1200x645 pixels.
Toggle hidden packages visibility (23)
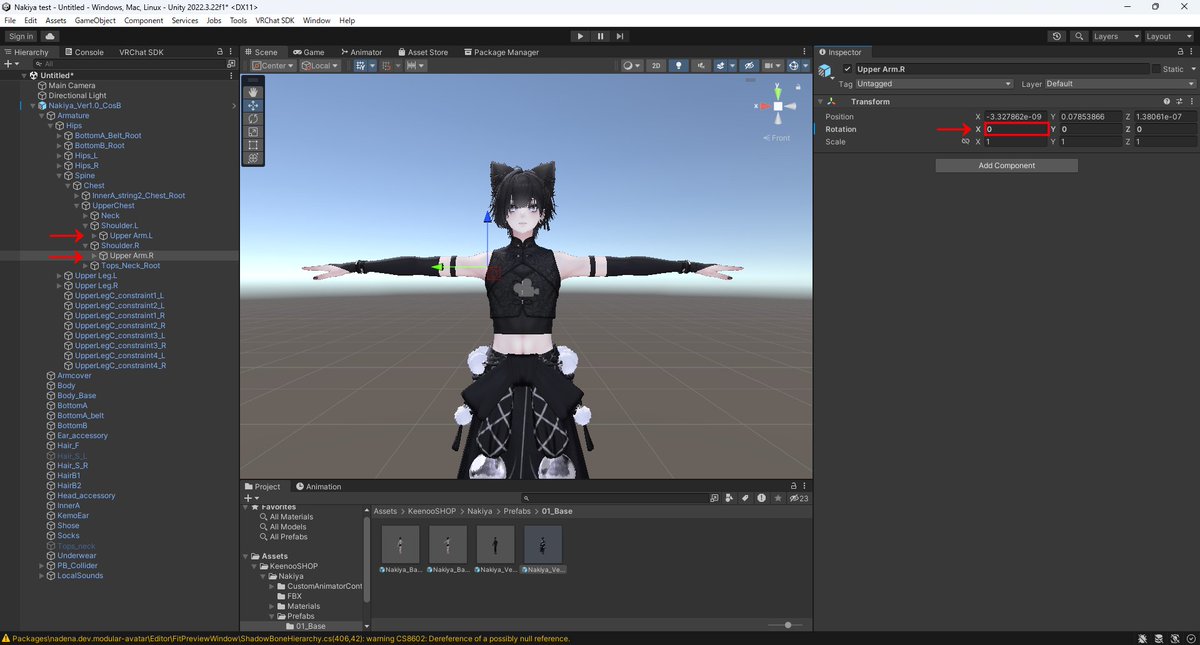tap(798, 497)
